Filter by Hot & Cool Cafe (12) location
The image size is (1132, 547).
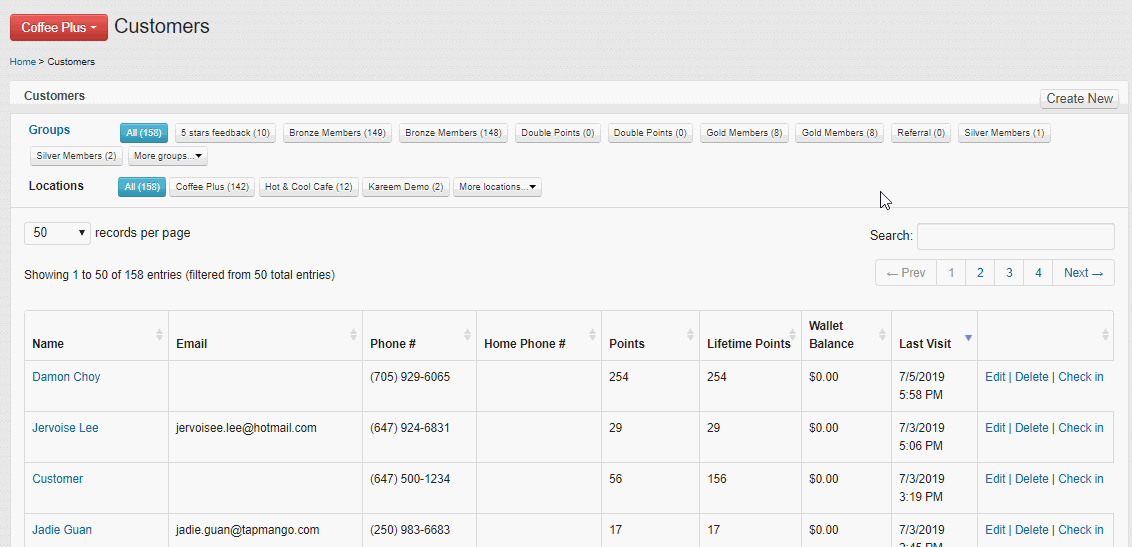coord(308,187)
